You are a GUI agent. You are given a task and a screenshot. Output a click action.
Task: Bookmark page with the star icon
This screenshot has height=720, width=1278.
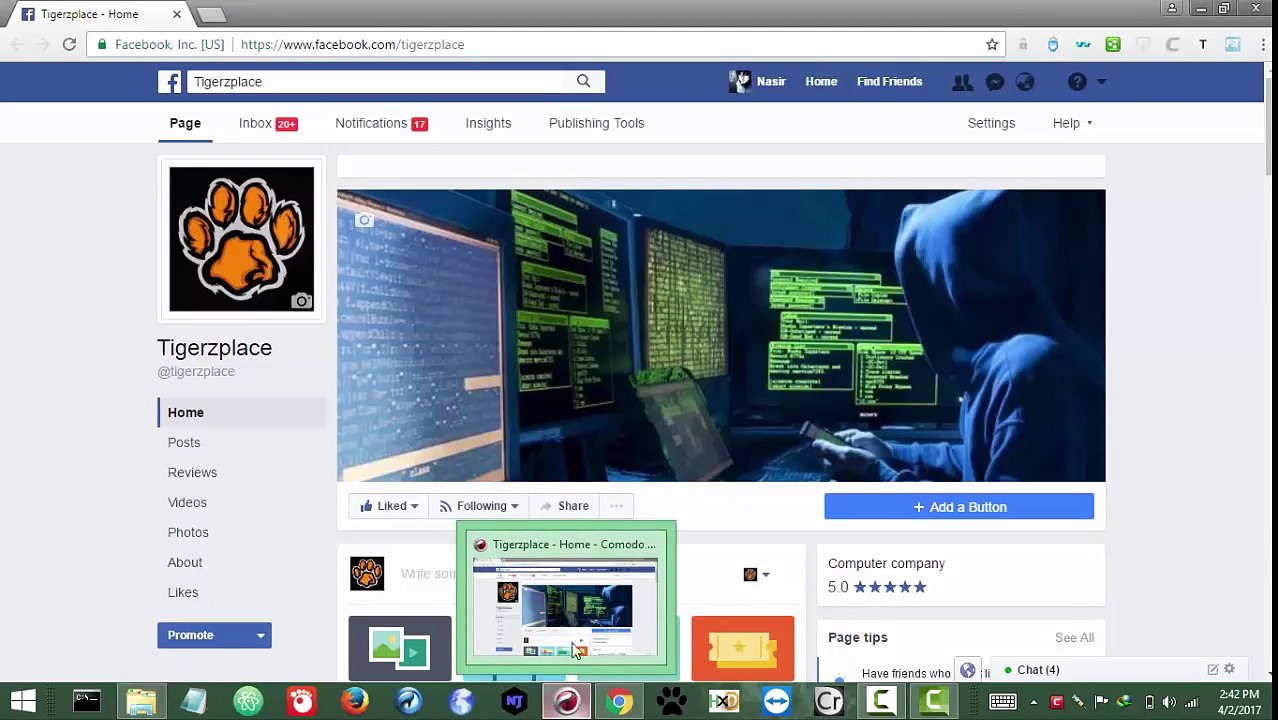992,44
